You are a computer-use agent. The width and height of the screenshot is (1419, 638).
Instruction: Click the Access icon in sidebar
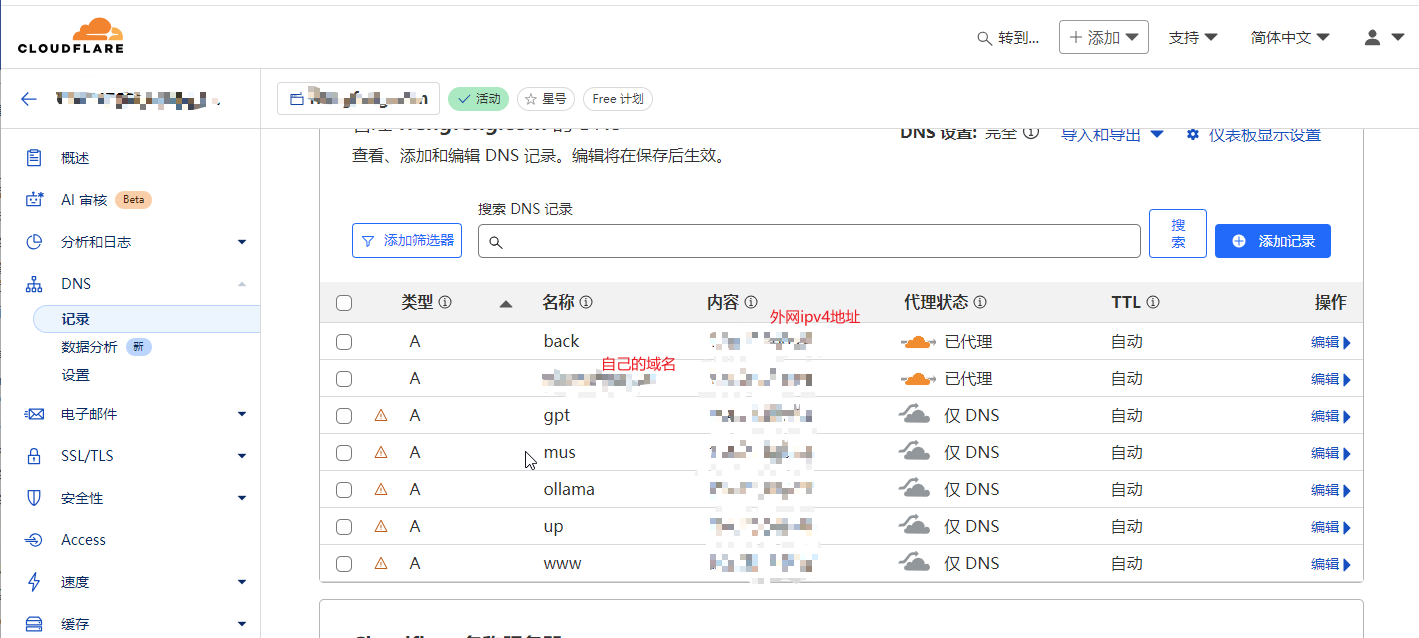pos(34,540)
